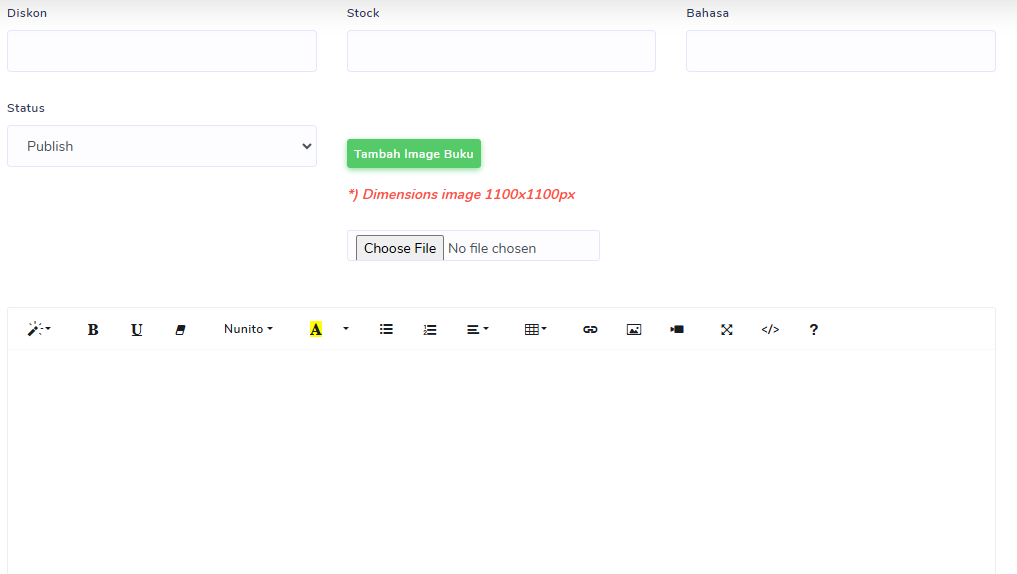1017x574 pixels.
Task: Apply the yellow highlight text color
Action: pyautogui.click(x=316, y=329)
